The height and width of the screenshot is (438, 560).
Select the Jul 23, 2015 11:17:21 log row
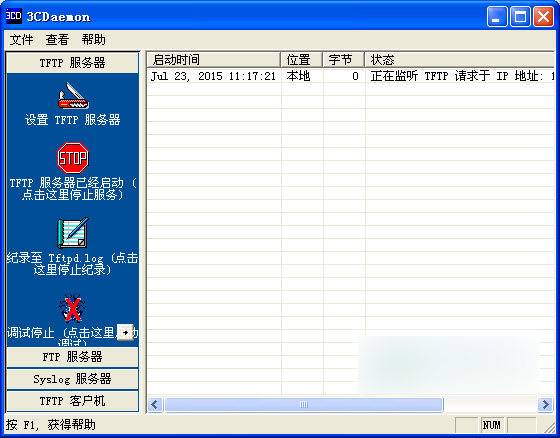tap(351, 76)
